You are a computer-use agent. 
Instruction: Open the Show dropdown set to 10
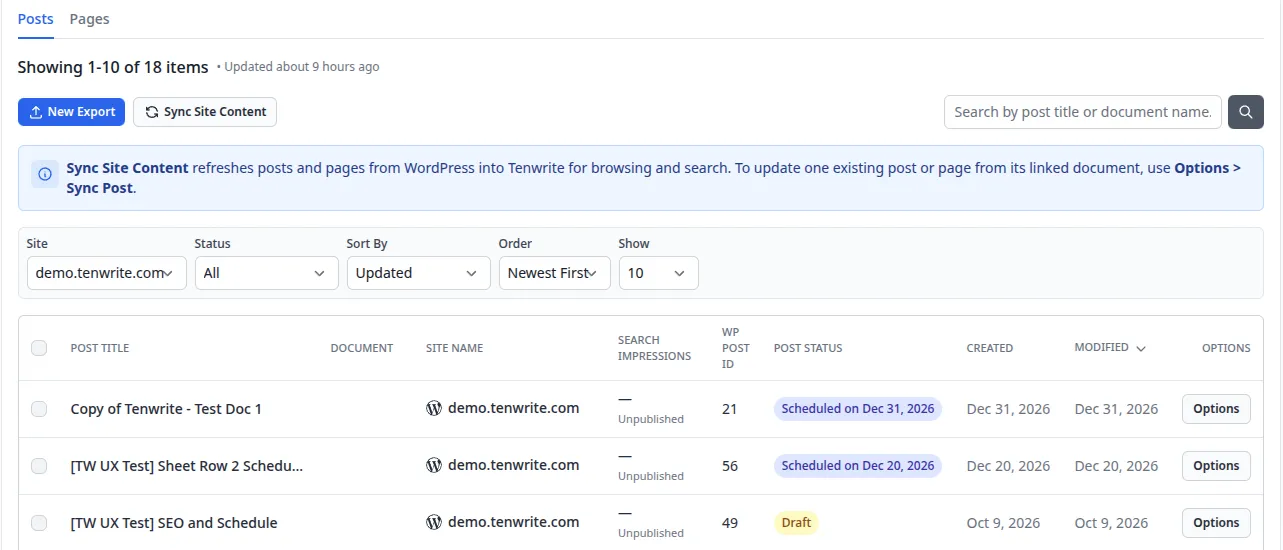click(x=659, y=273)
